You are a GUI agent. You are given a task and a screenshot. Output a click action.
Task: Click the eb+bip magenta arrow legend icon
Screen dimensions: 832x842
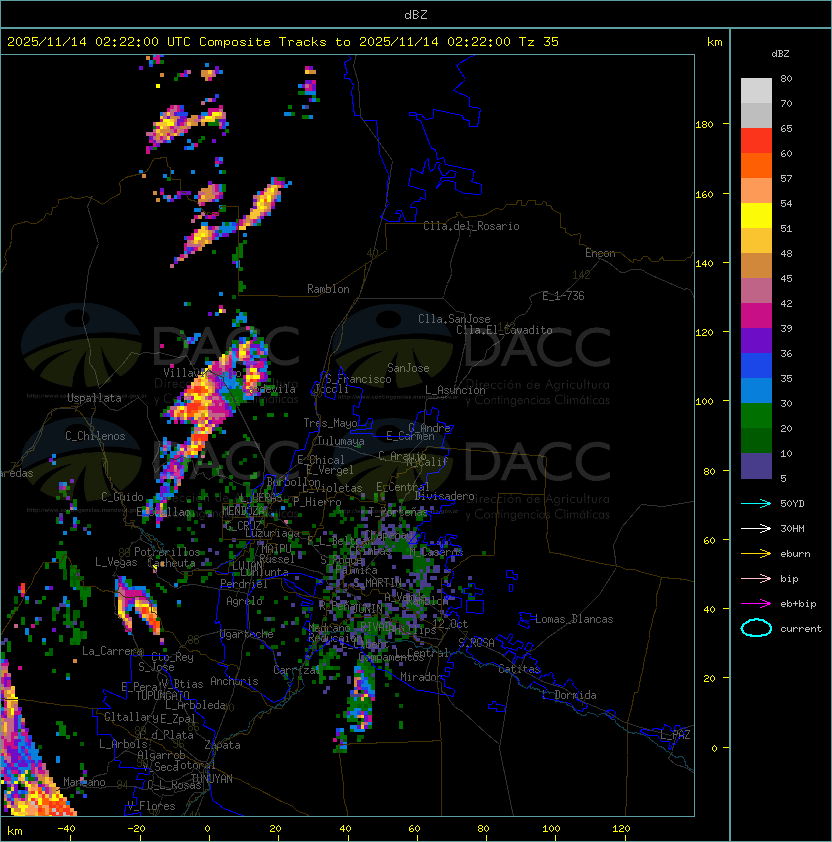[756, 604]
